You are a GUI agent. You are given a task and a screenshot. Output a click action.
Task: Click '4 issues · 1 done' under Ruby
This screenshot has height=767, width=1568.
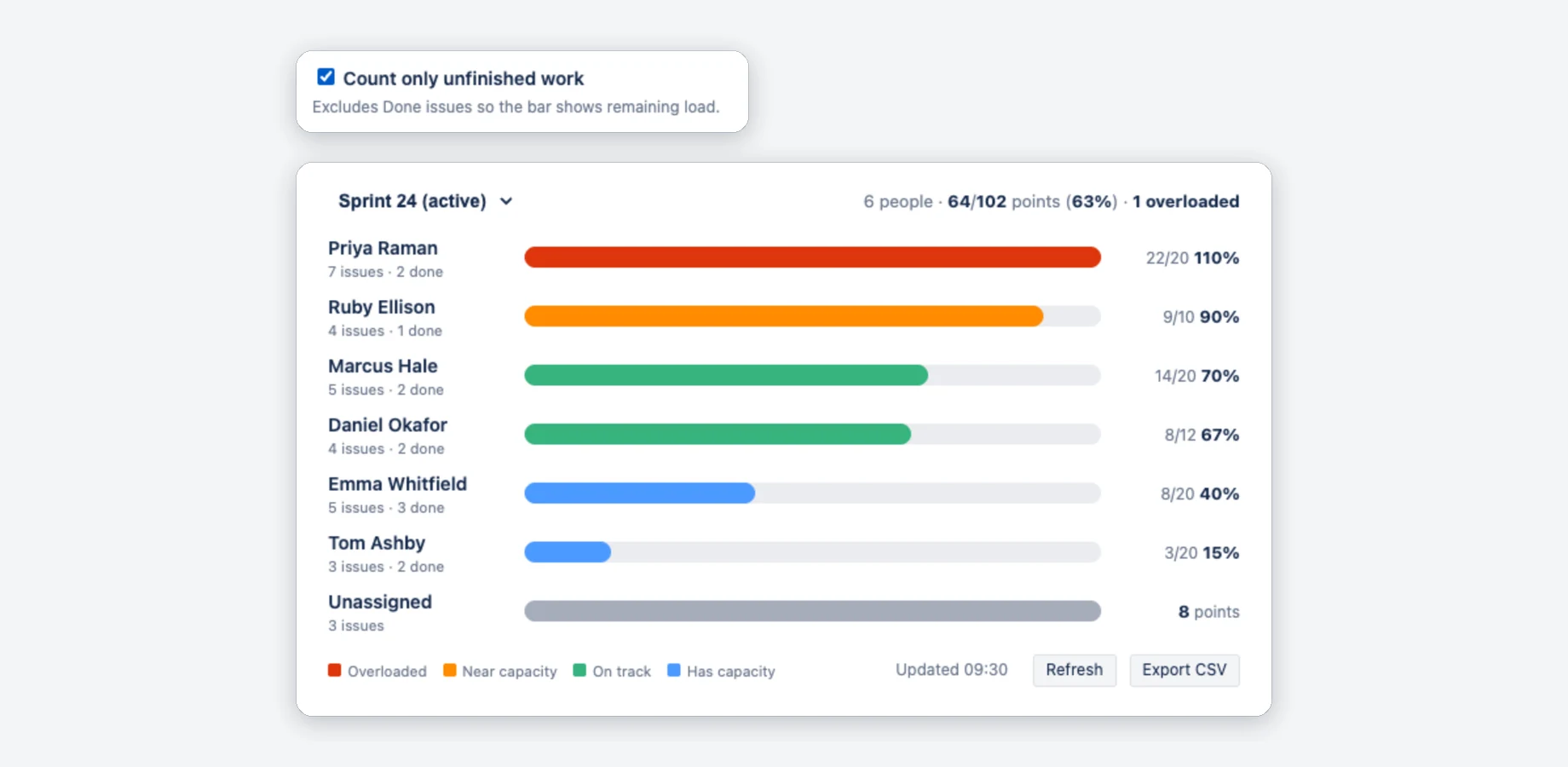385,331
